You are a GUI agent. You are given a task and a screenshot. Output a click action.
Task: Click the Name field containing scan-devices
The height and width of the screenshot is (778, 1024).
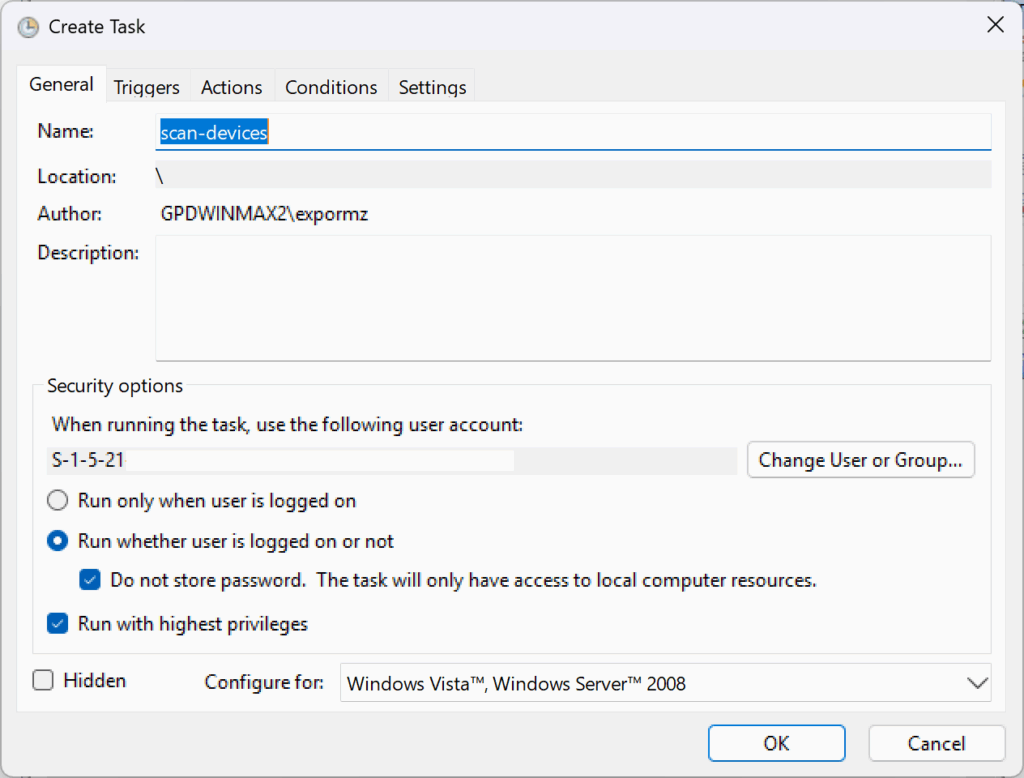(x=573, y=132)
